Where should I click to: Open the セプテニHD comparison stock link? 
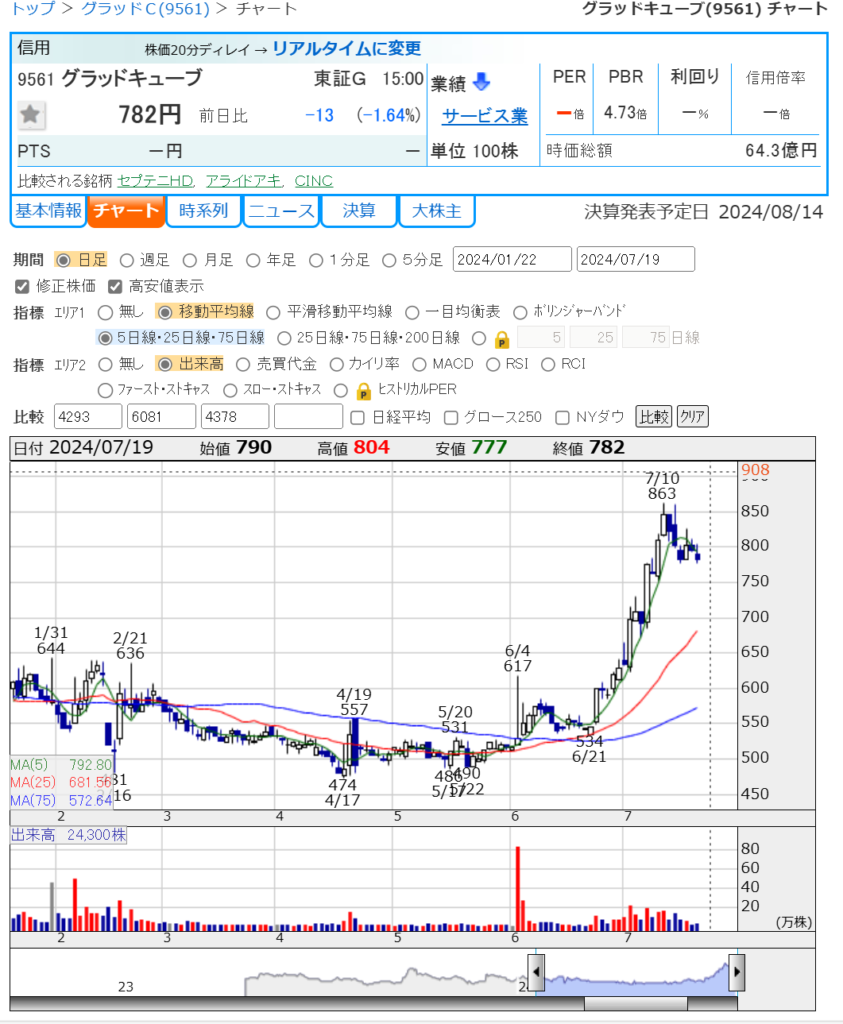(x=155, y=181)
